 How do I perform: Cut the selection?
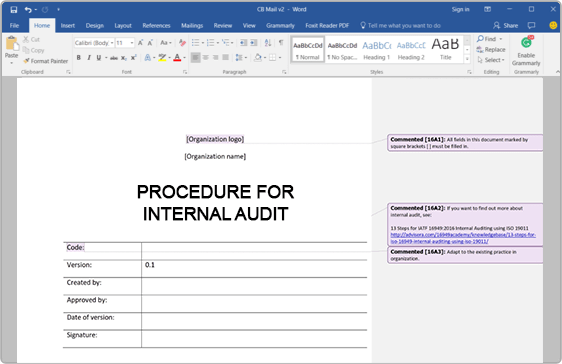coord(32,39)
